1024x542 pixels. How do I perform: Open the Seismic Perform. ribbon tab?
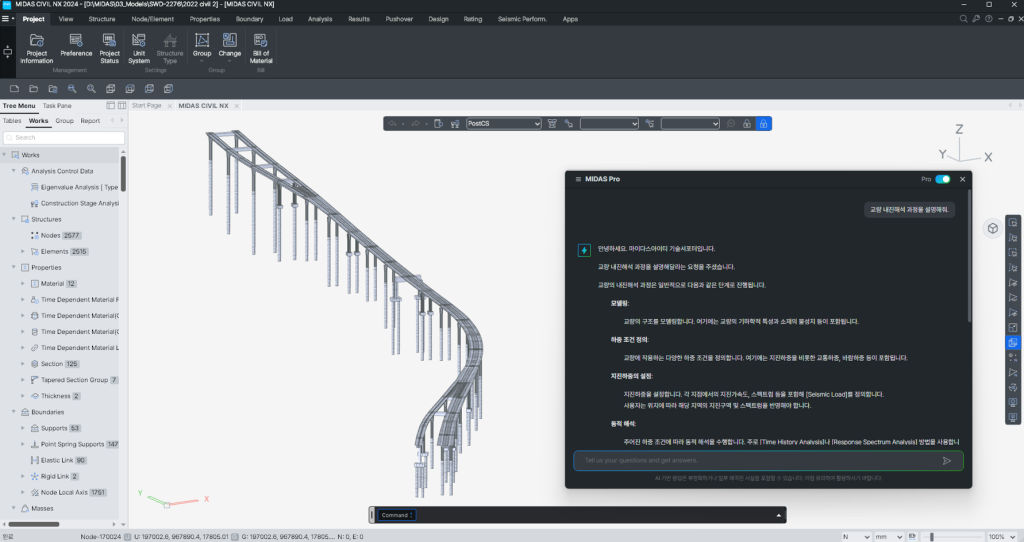coord(522,19)
